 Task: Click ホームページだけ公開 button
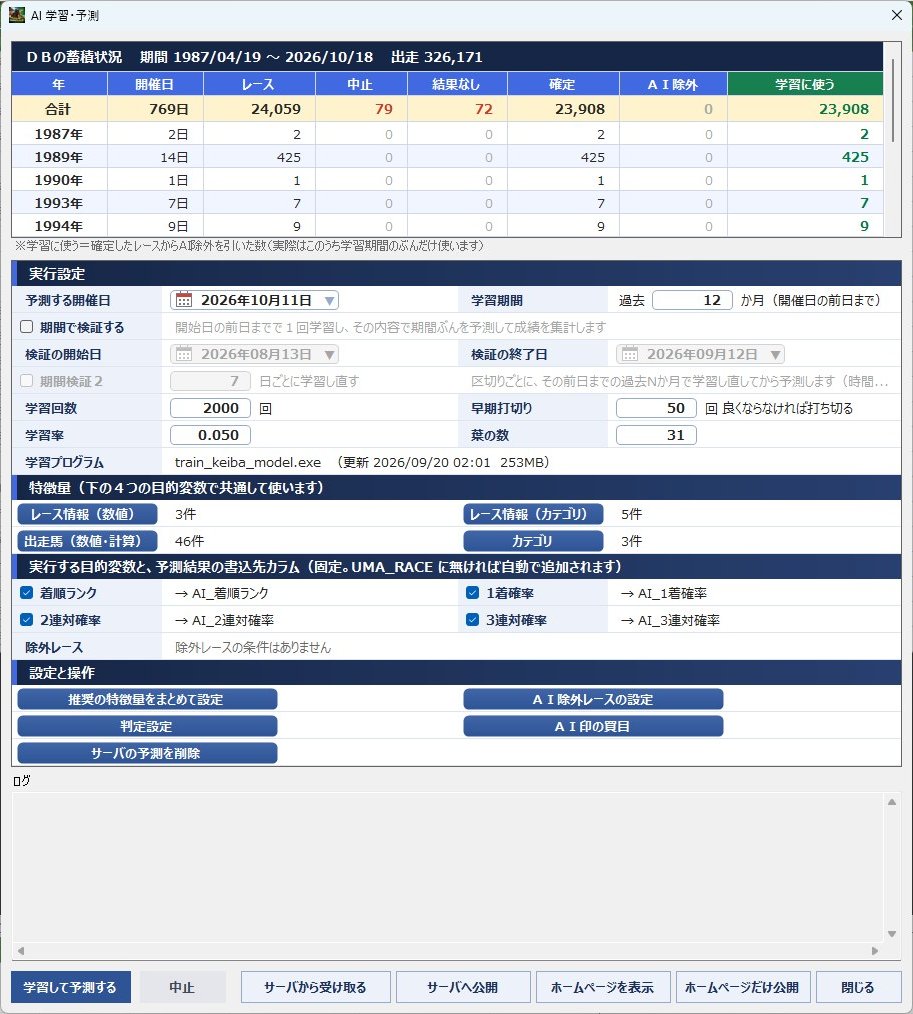742,987
